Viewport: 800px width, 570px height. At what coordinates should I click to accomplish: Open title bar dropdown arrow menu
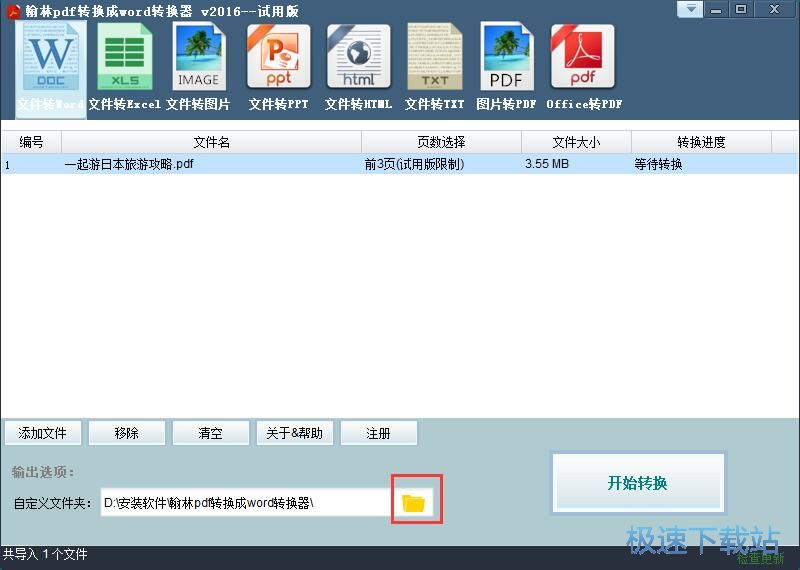click(x=690, y=9)
